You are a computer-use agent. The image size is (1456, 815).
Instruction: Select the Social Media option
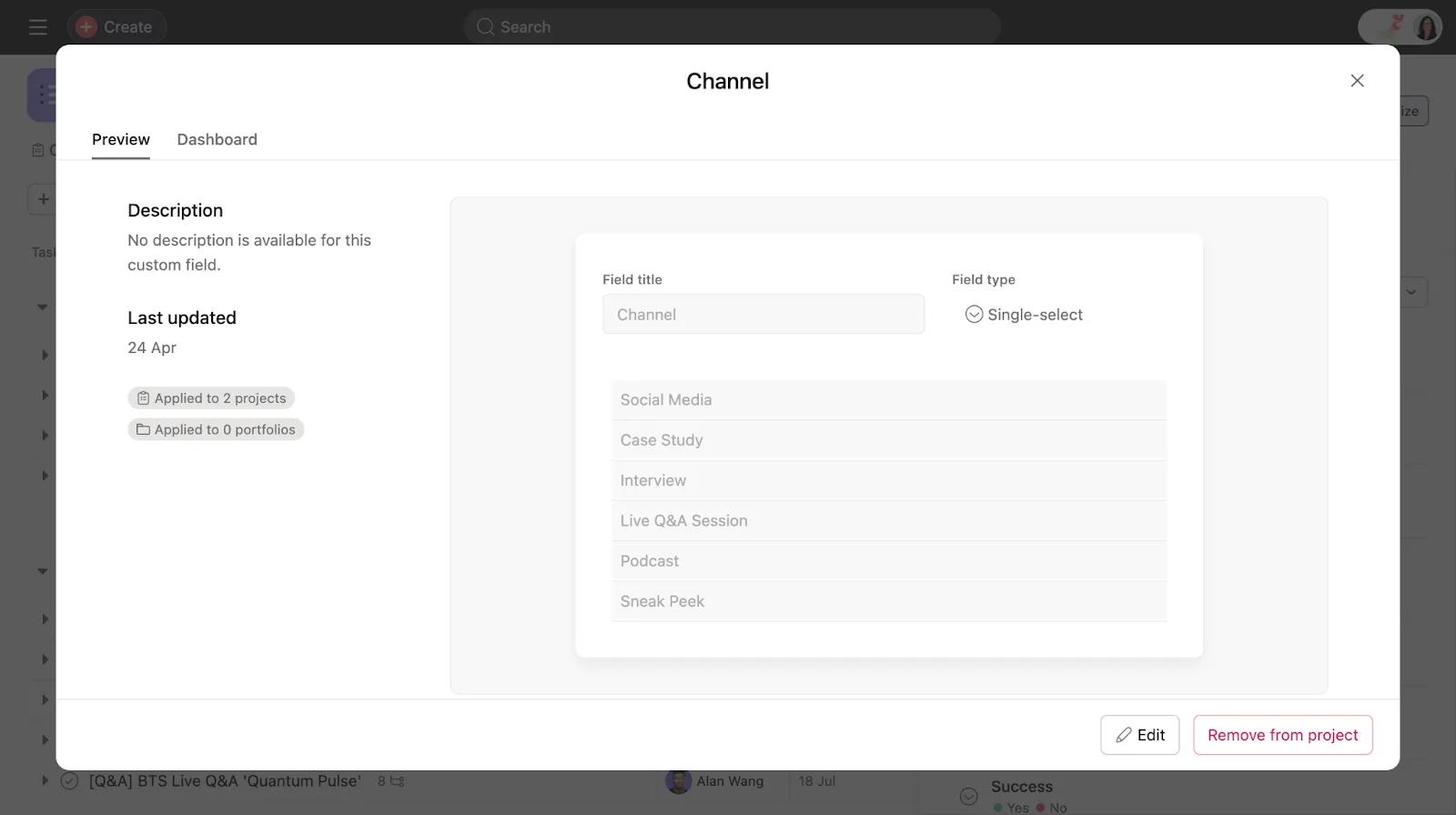pyautogui.click(x=888, y=400)
